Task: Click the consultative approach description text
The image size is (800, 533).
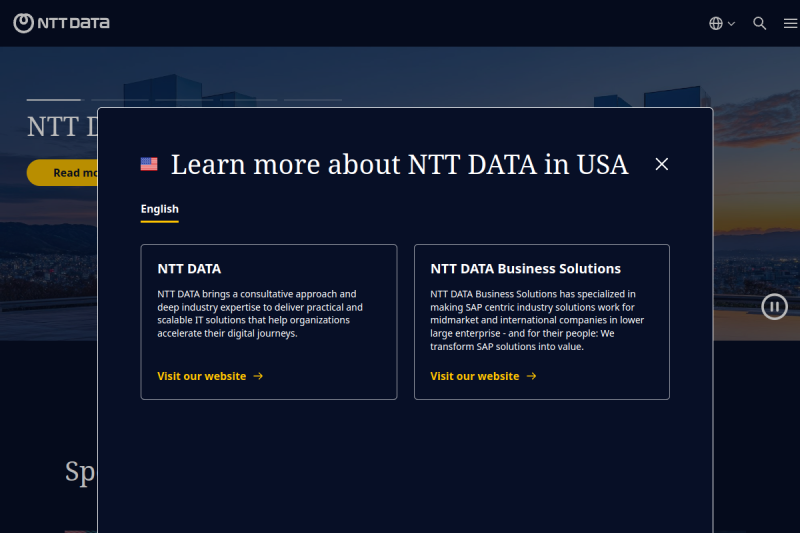Action: click(x=260, y=314)
